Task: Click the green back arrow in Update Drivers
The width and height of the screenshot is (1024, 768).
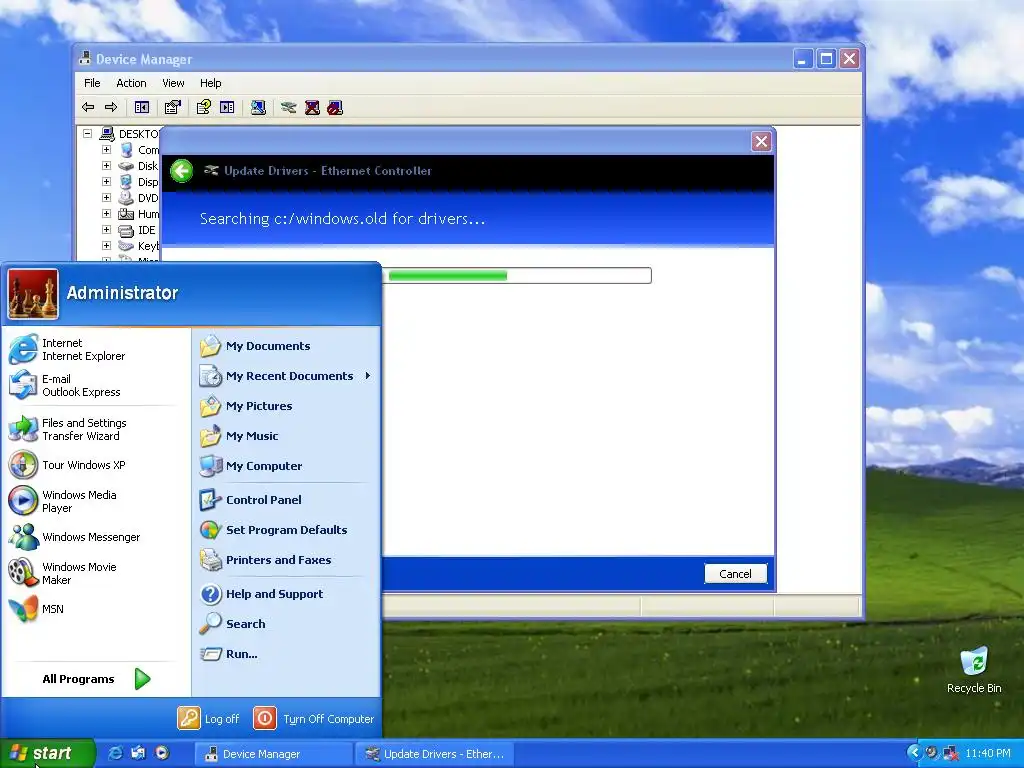Action: [182, 171]
